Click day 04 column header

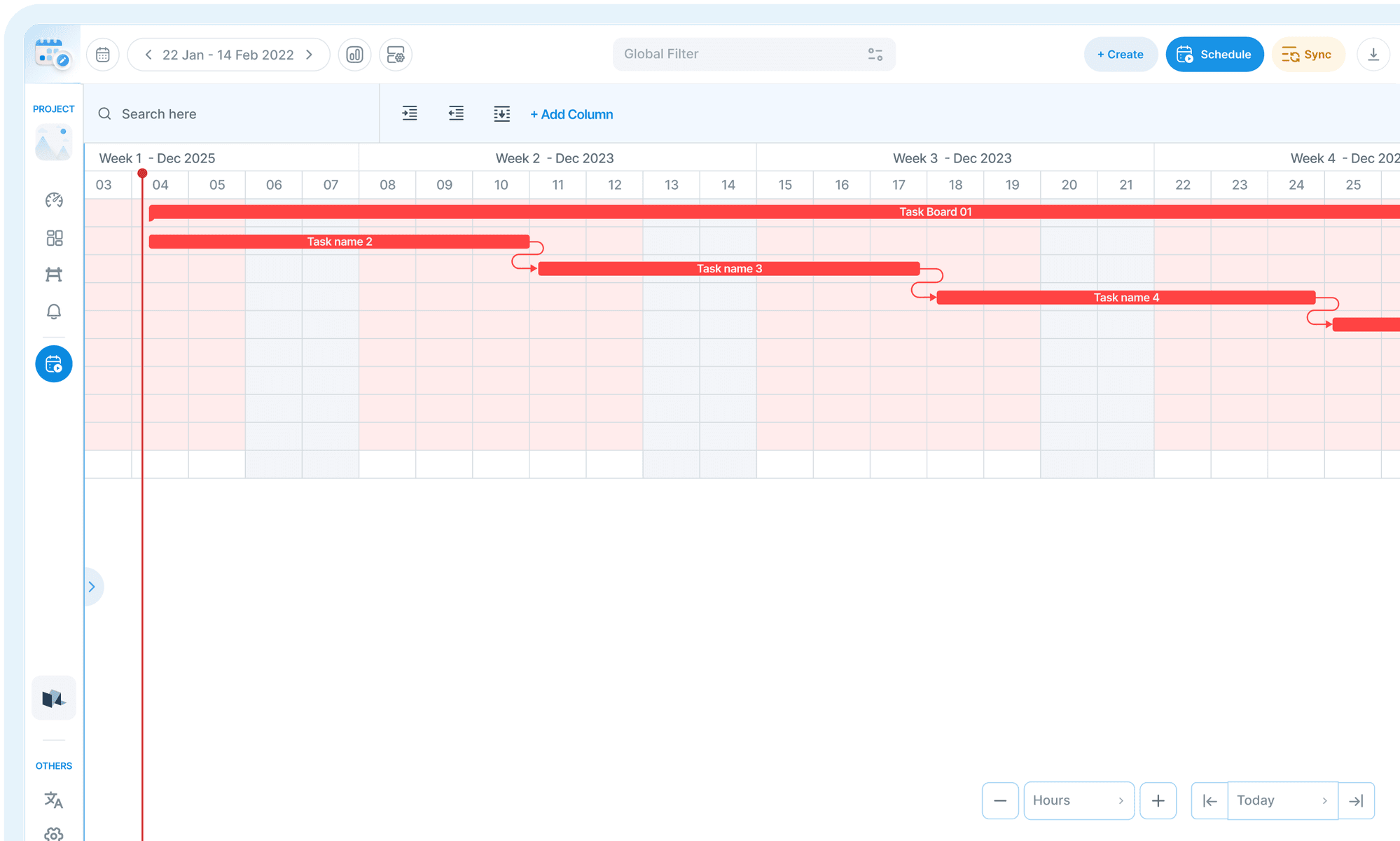[160, 185]
